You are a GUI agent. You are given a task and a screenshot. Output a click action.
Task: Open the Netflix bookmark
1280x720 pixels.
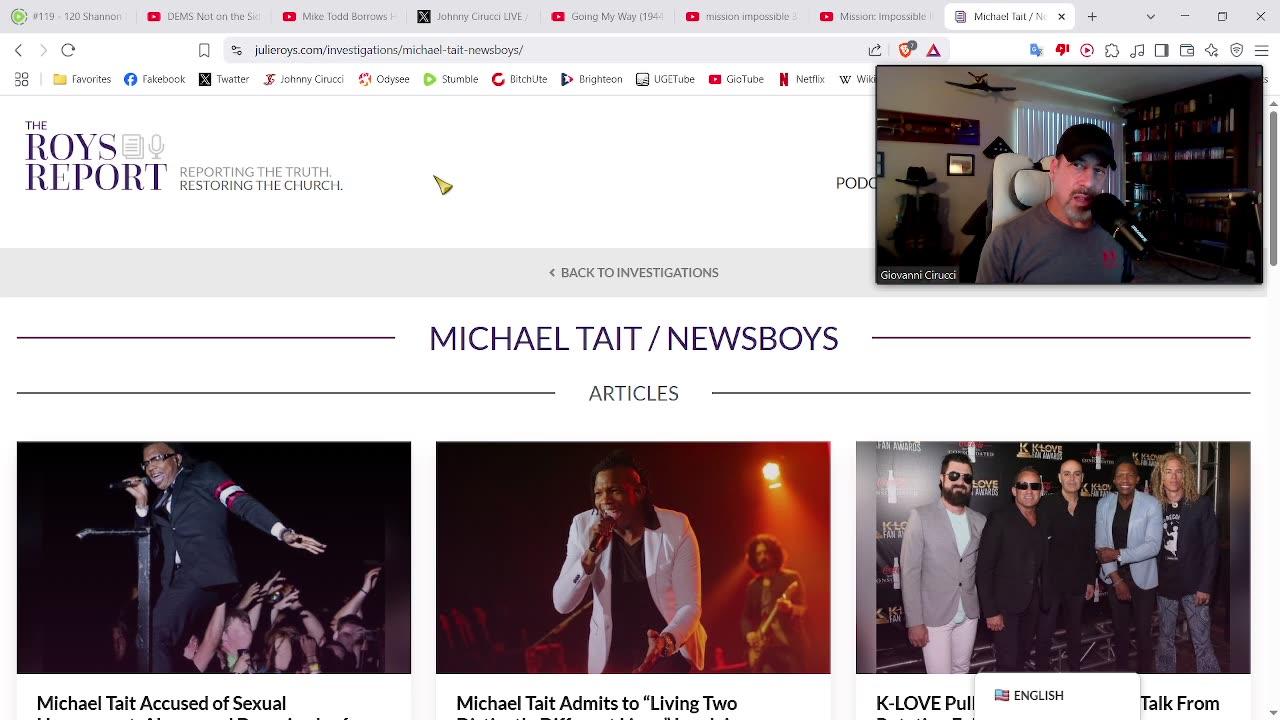point(801,79)
